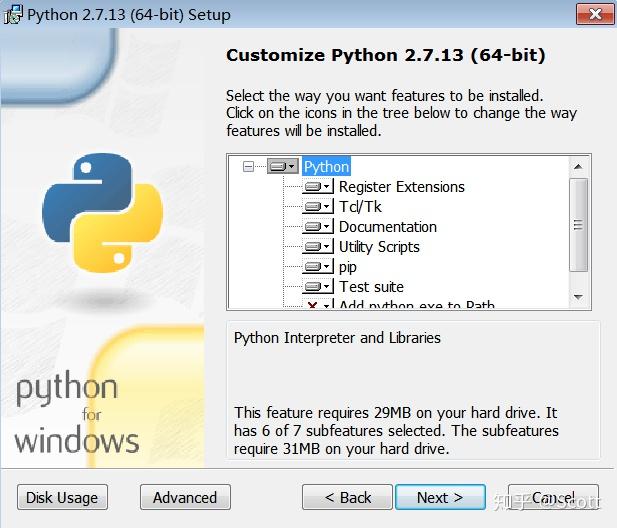Click the feature list scroll down arrow
617x528 pixels.
coord(578,298)
